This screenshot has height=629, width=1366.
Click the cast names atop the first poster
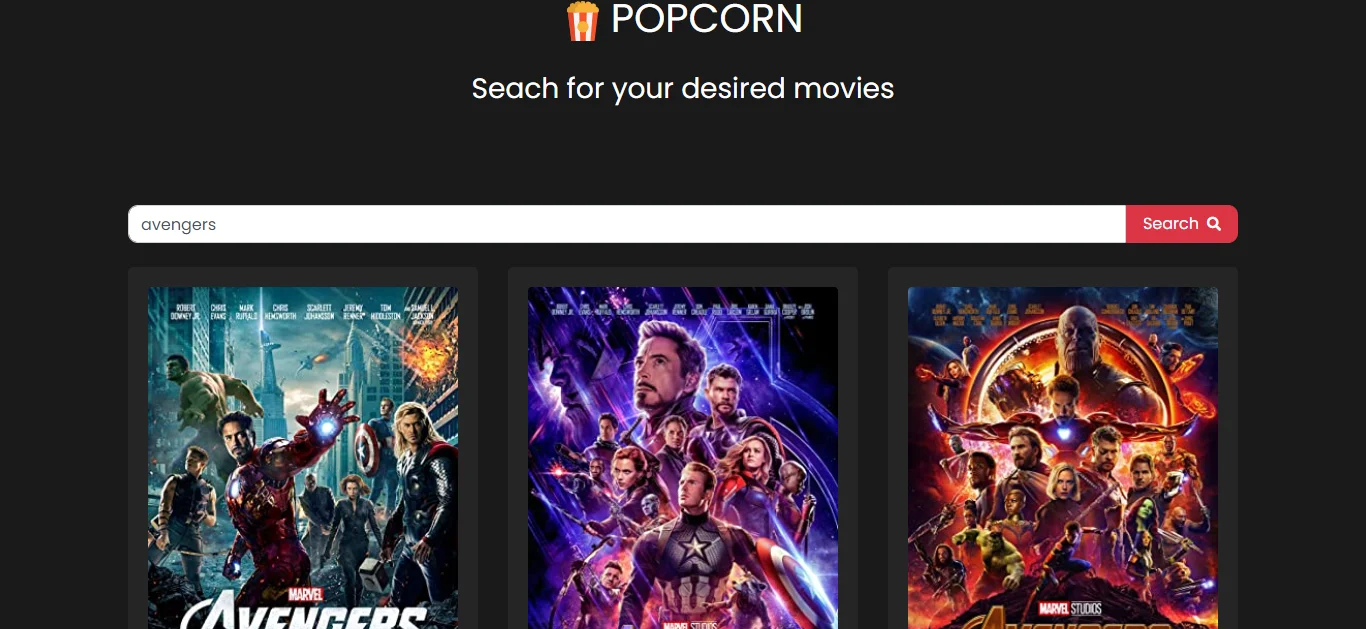coord(303,310)
